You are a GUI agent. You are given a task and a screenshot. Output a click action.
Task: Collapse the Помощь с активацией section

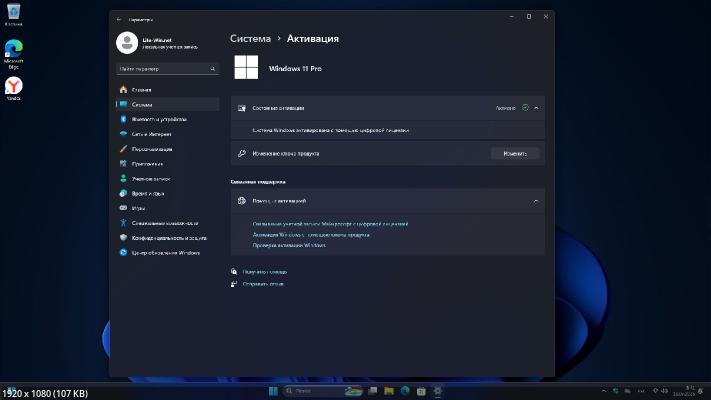[x=536, y=201]
